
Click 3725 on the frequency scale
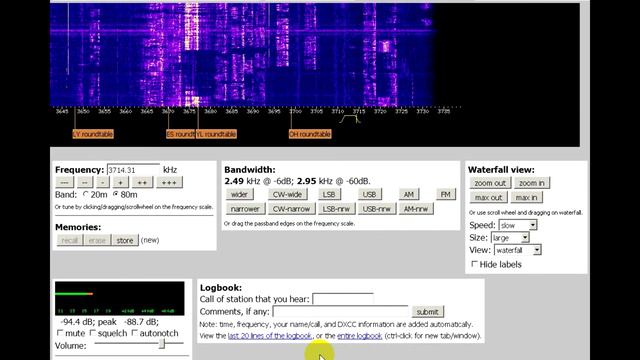tap(401, 111)
